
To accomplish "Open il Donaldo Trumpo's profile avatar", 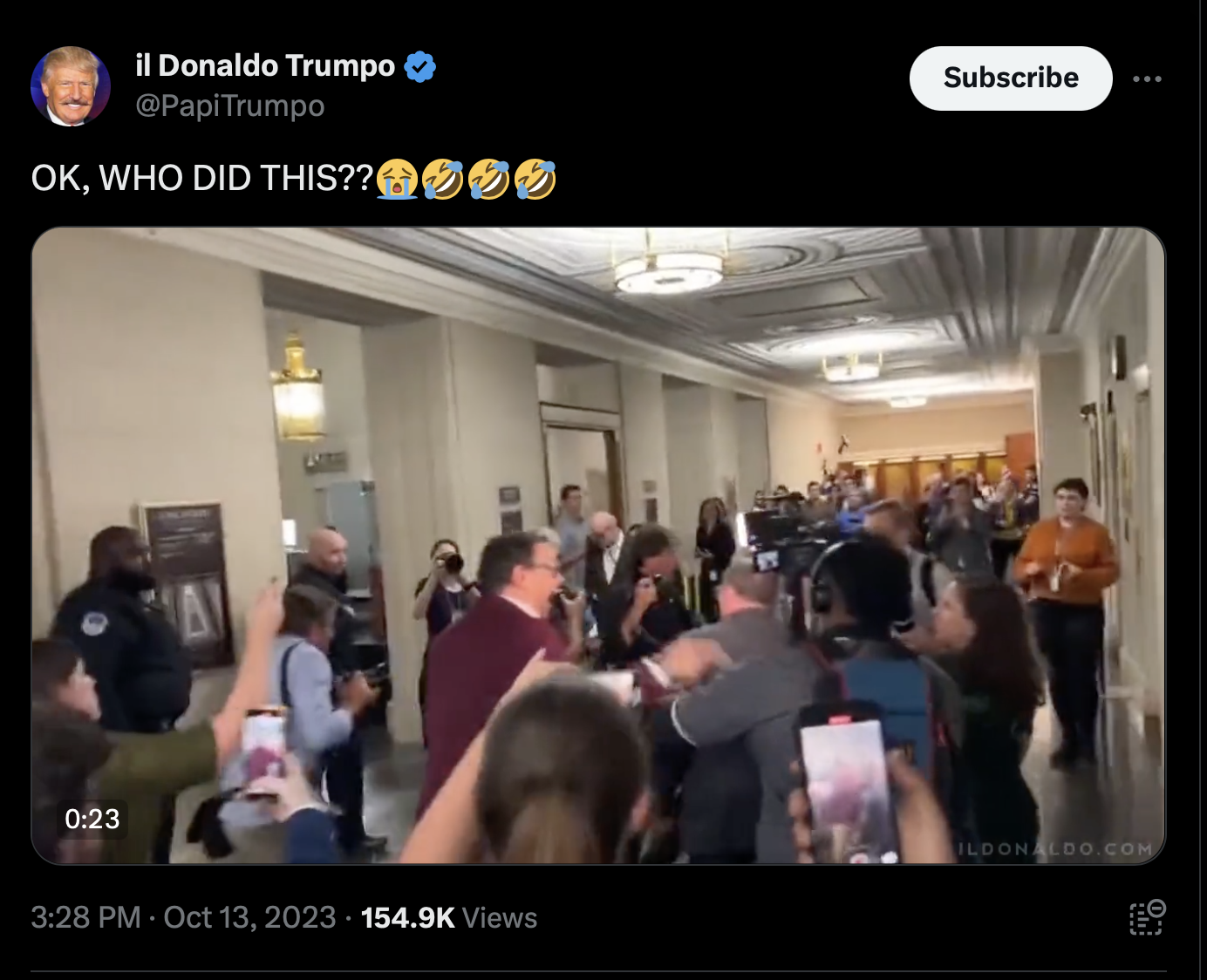I will [71, 86].
